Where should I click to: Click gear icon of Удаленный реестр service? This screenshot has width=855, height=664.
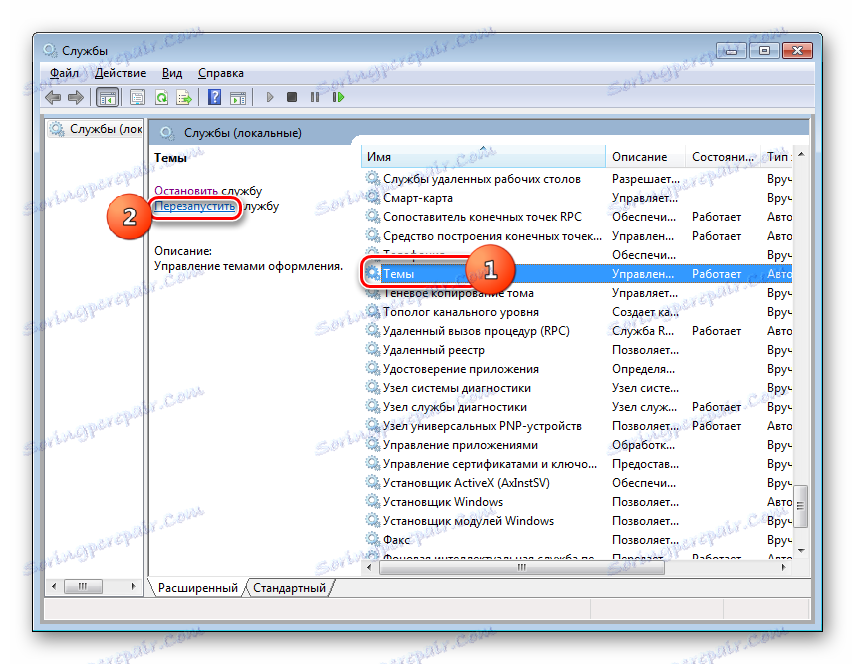coord(372,349)
